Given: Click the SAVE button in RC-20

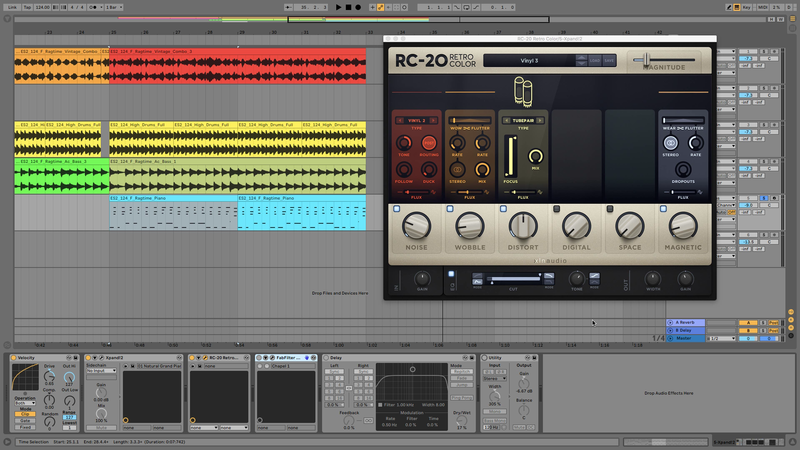Looking at the screenshot, I should click(609, 61).
